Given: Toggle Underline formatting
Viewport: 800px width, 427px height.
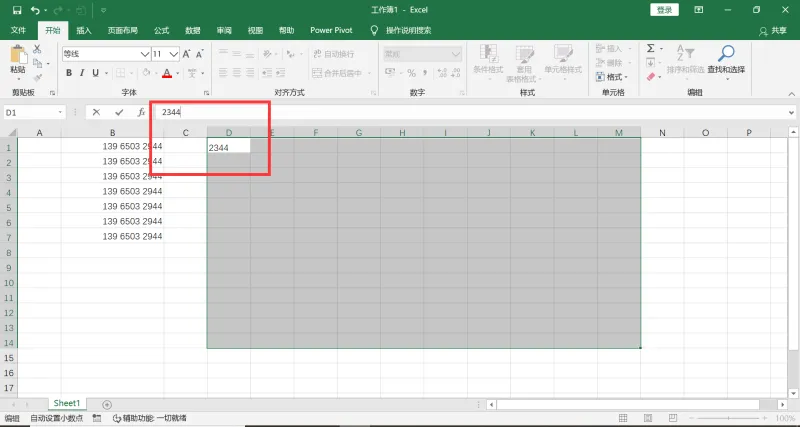Looking at the screenshot, I should click(x=95, y=73).
